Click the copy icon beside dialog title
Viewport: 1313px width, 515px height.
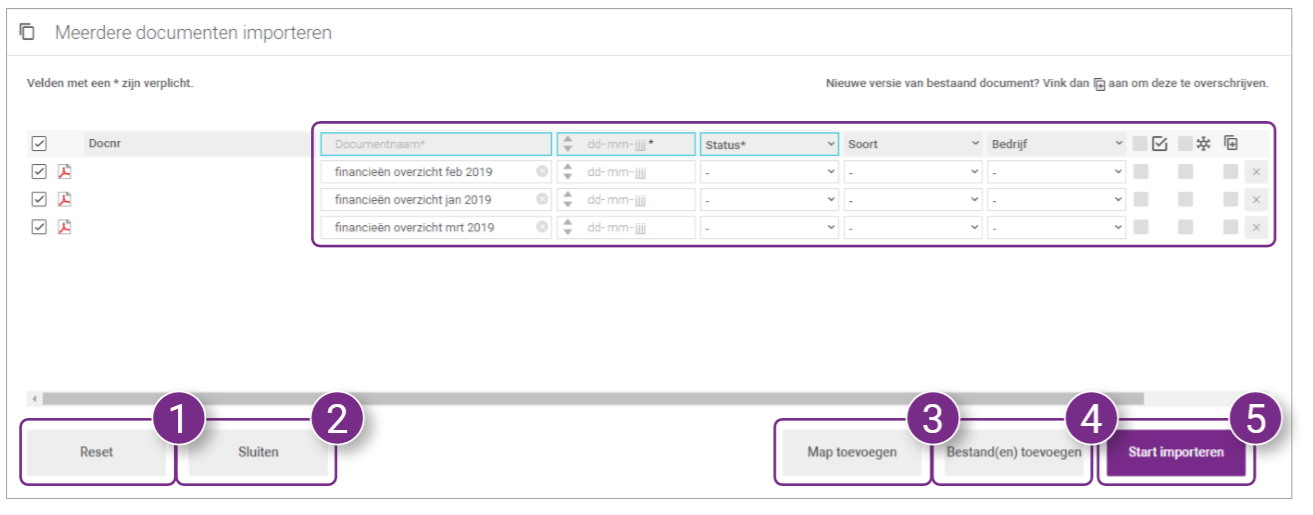[x=28, y=32]
